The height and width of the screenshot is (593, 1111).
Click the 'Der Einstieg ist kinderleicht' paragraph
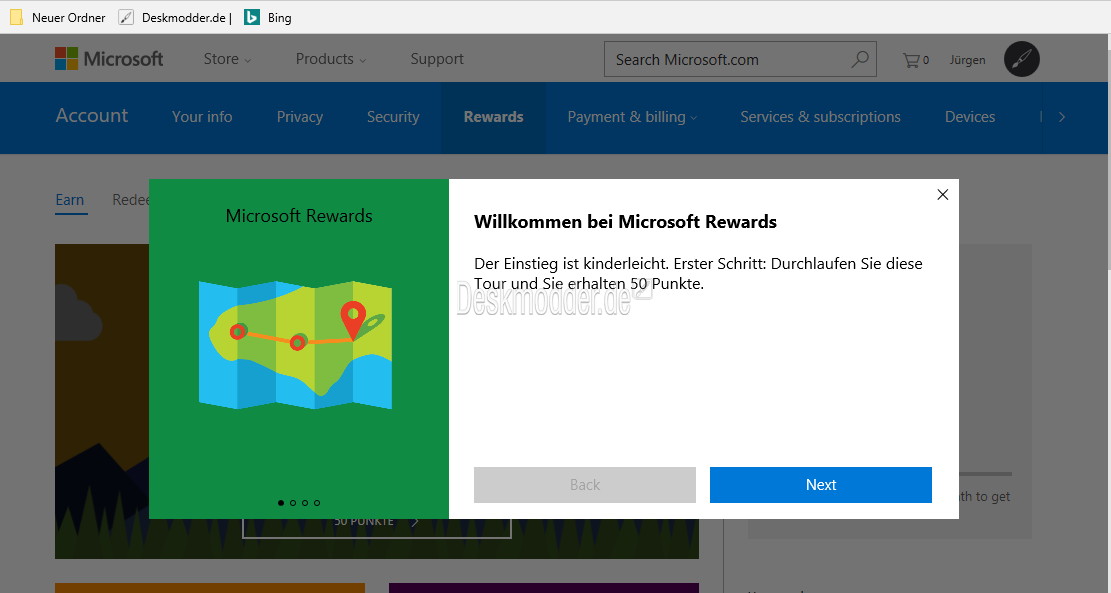click(698, 273)
